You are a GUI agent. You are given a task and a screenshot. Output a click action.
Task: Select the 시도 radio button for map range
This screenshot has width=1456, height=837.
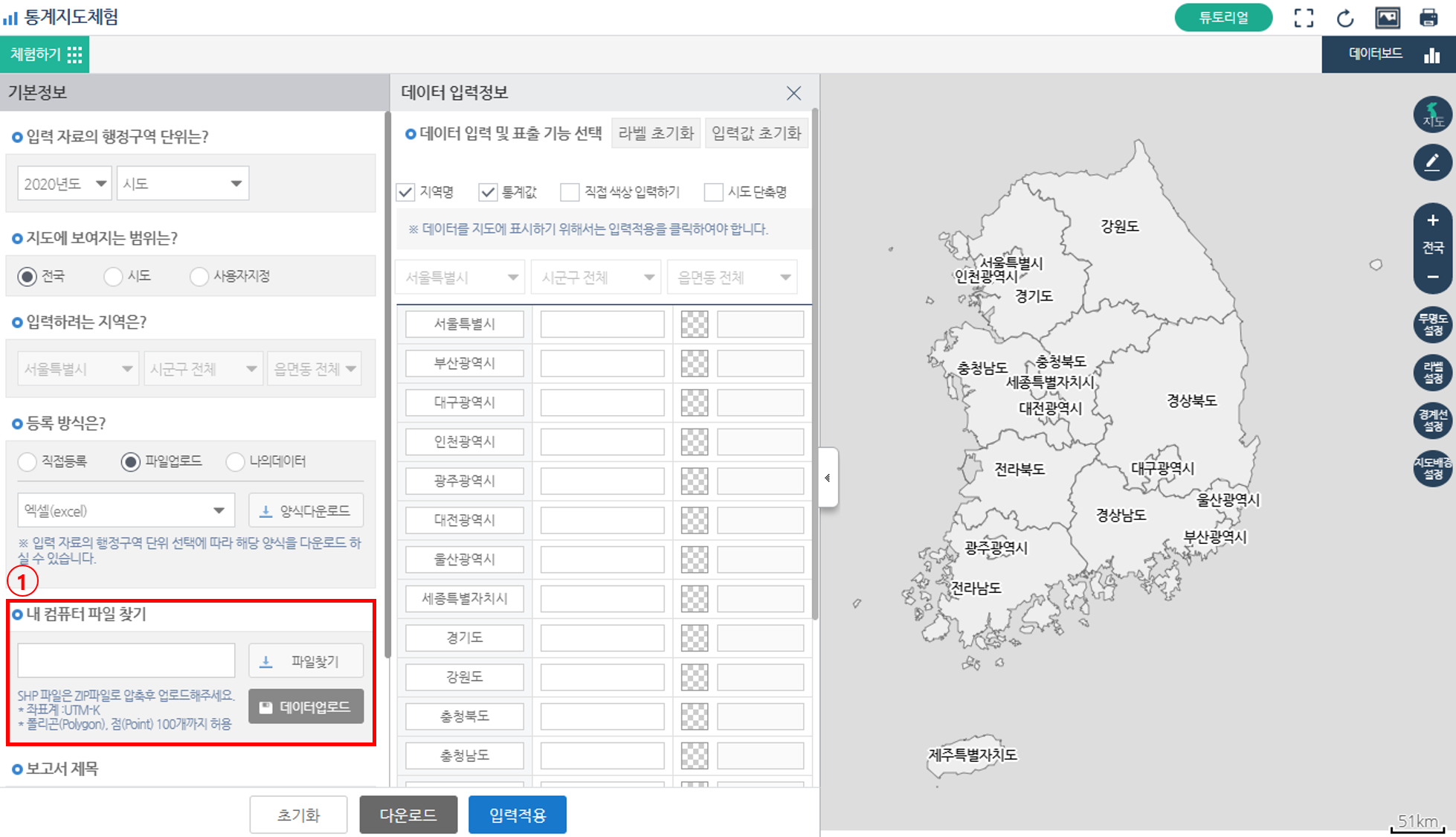coord(112,276)
